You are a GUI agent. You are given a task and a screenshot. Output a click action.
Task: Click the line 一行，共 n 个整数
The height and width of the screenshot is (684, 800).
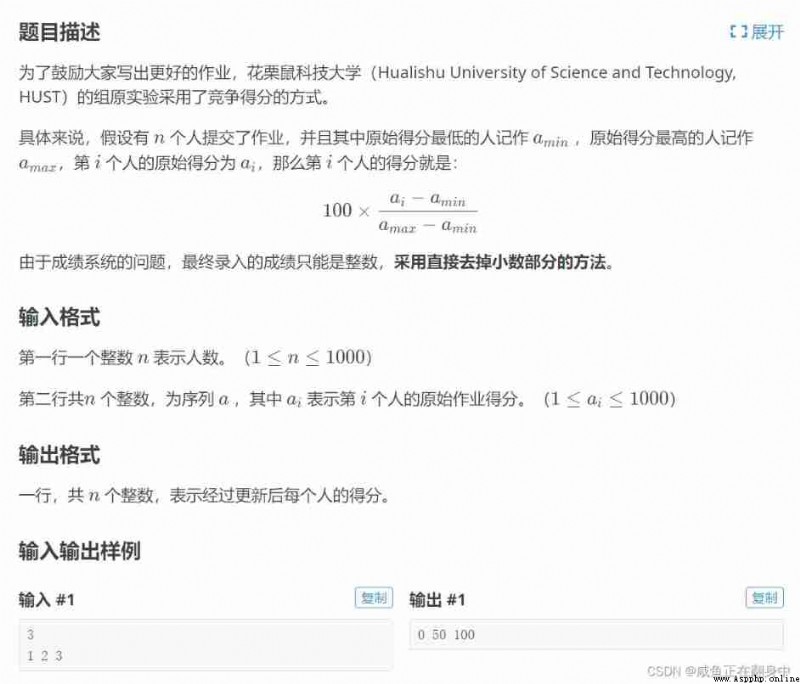[204, 495]
